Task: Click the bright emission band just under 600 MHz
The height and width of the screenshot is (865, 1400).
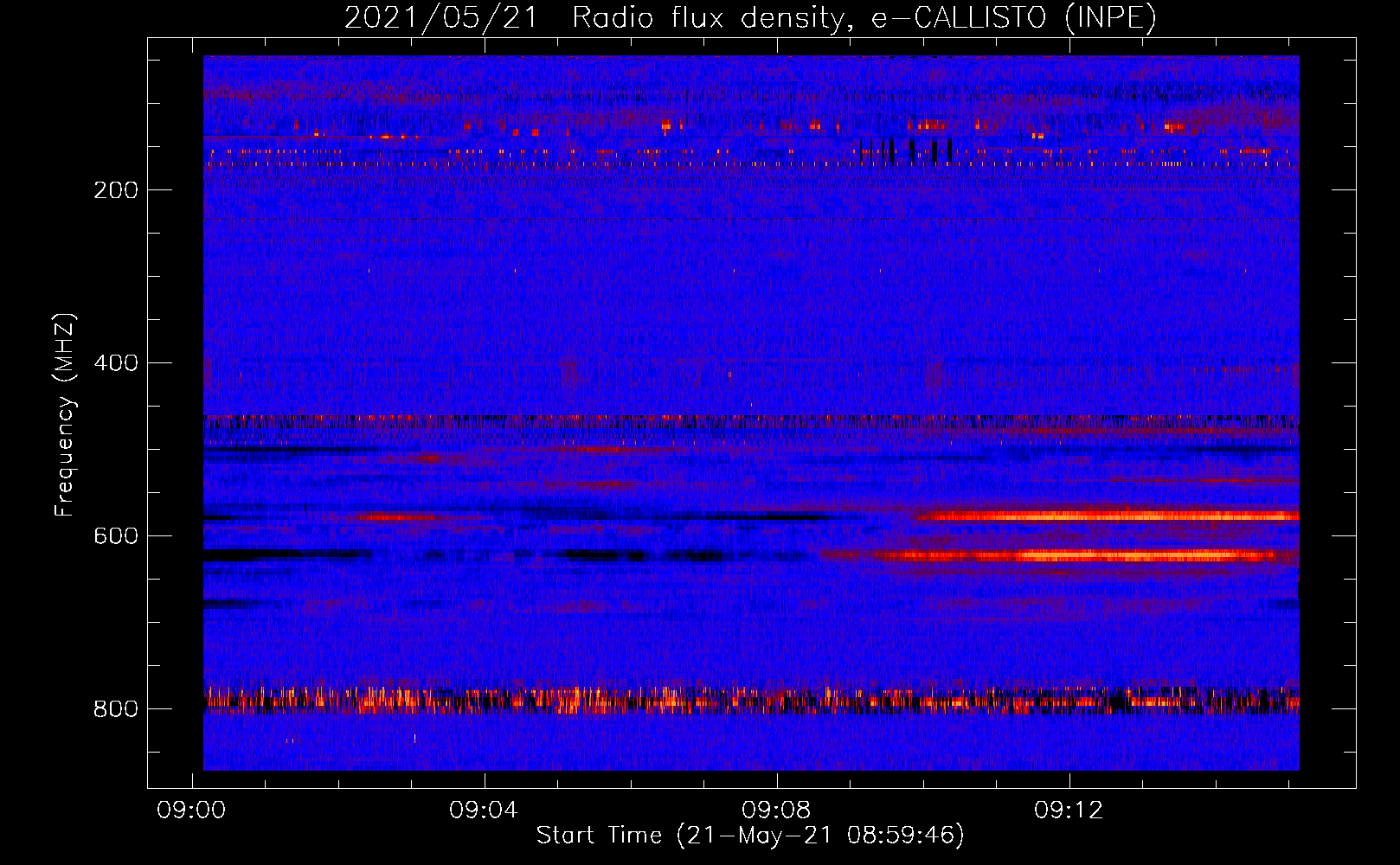Action: [x=1108, y=516]
